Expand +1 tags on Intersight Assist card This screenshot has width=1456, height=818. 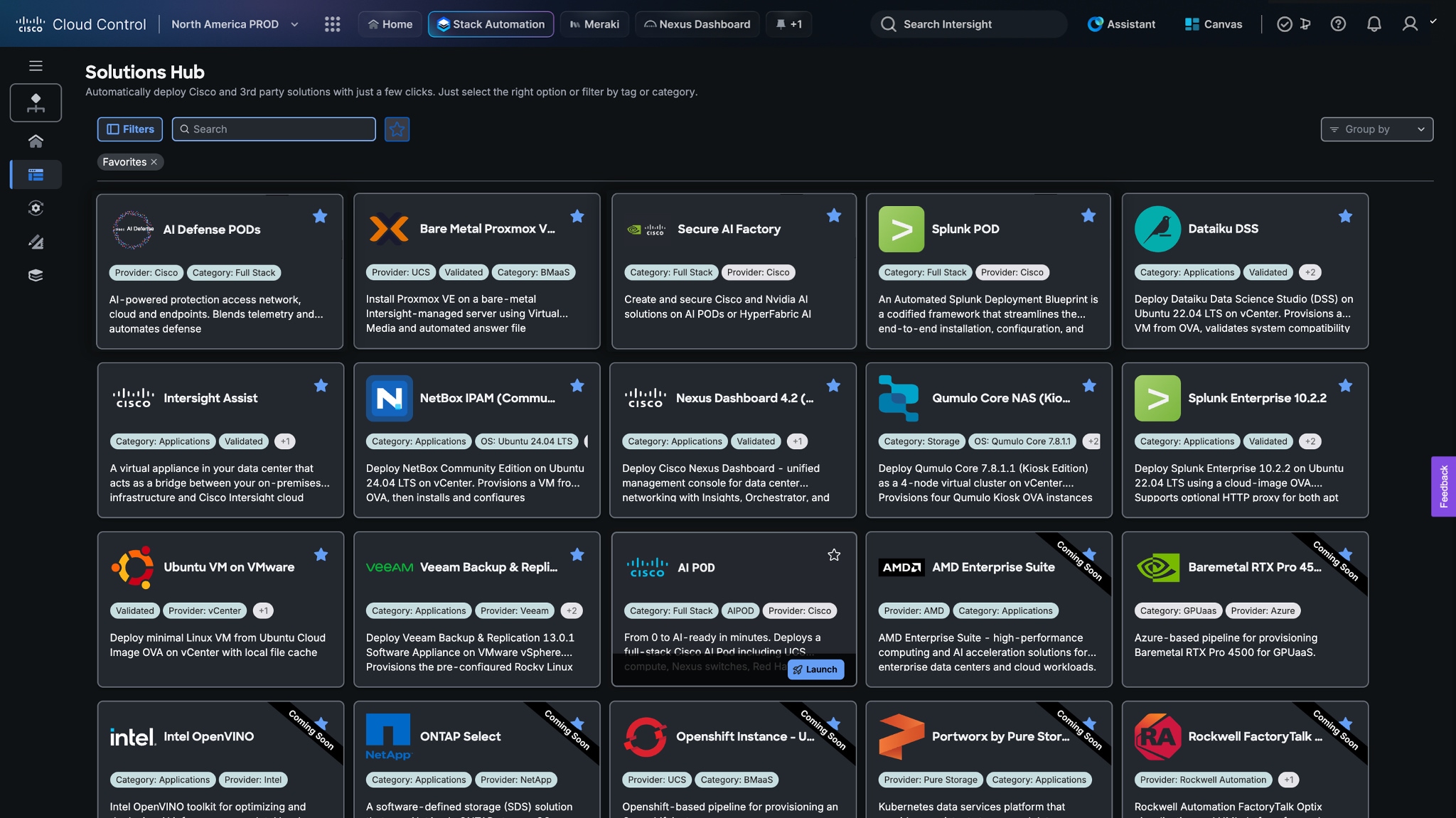[285, 441]
